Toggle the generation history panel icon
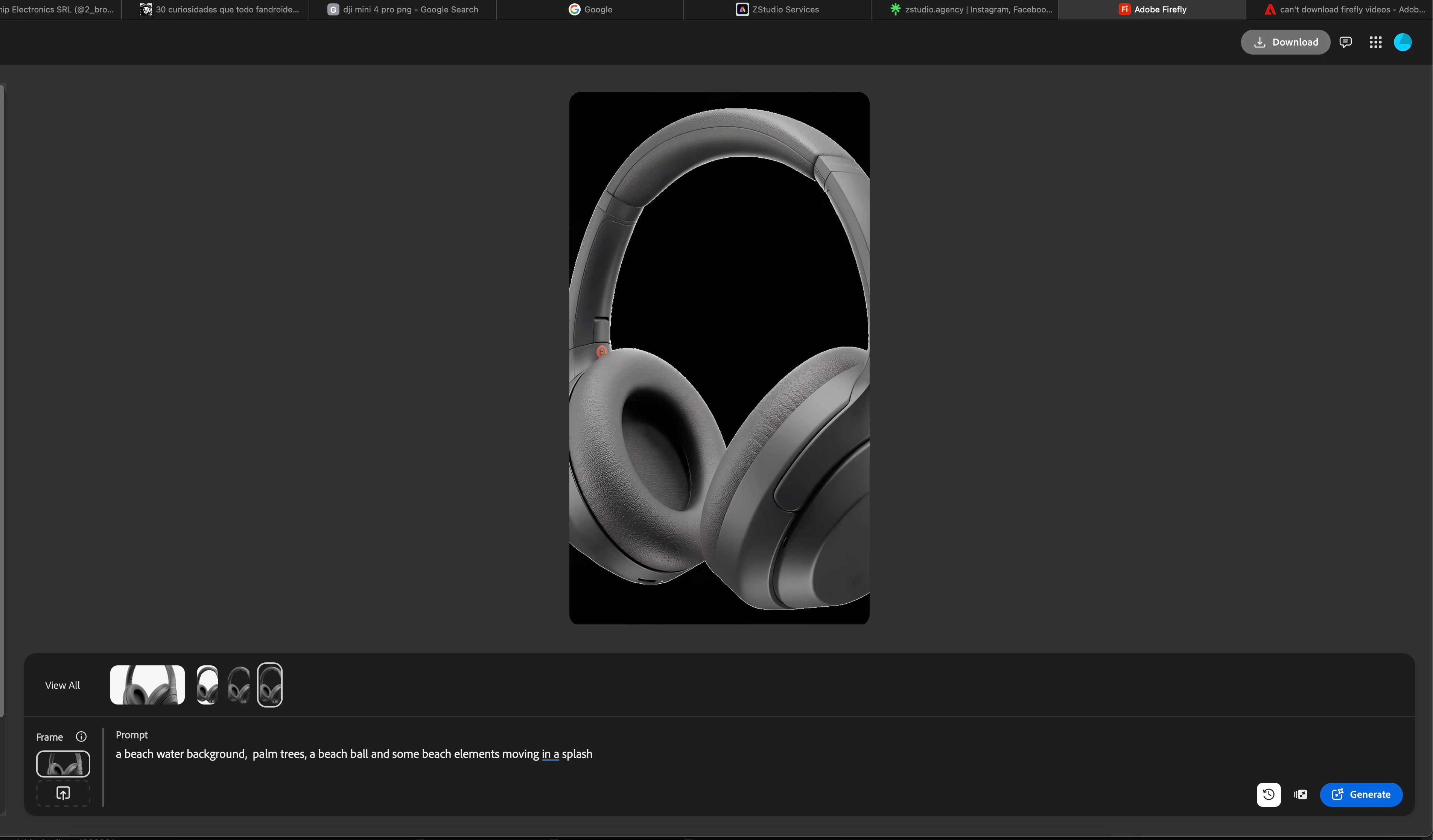 click(1268, 794)
